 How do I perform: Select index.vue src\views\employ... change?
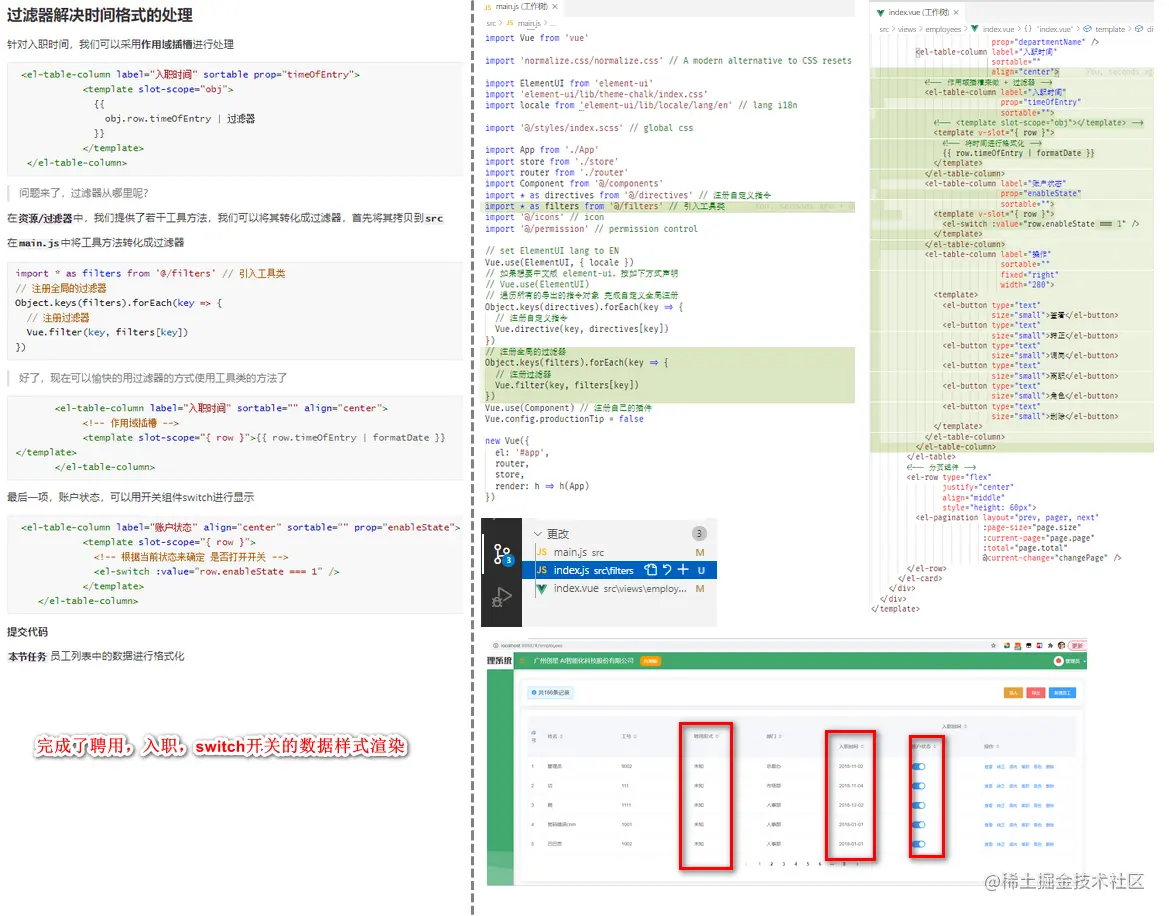coord(620,589)
